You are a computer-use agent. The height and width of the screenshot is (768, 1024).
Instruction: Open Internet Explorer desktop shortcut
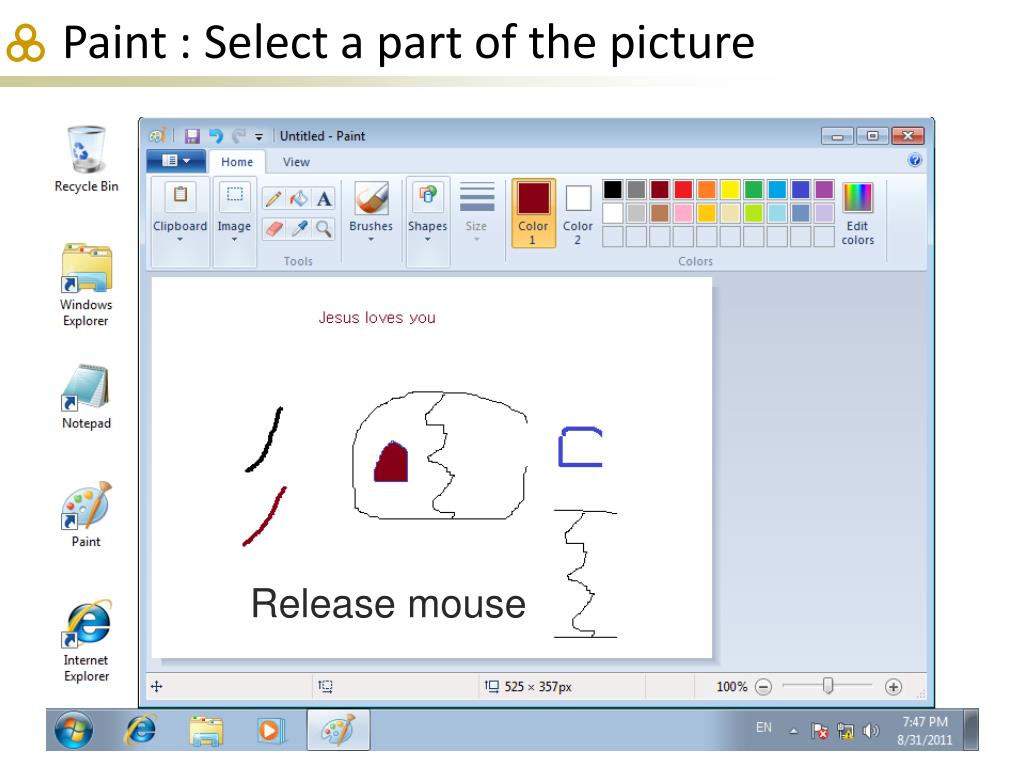[x=86, y=640]
